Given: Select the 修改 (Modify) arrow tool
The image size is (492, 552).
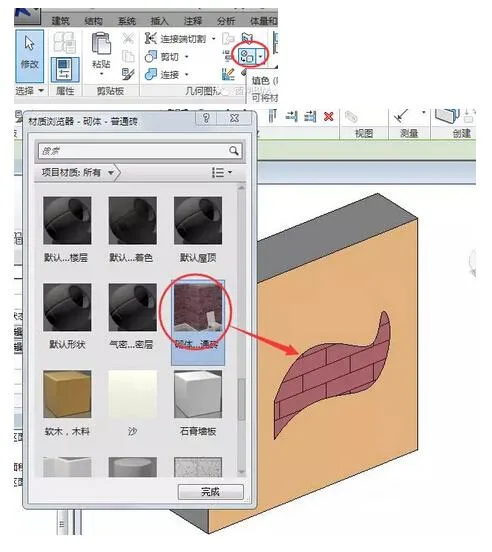Looking at the screenshot, I should [30, 56].
